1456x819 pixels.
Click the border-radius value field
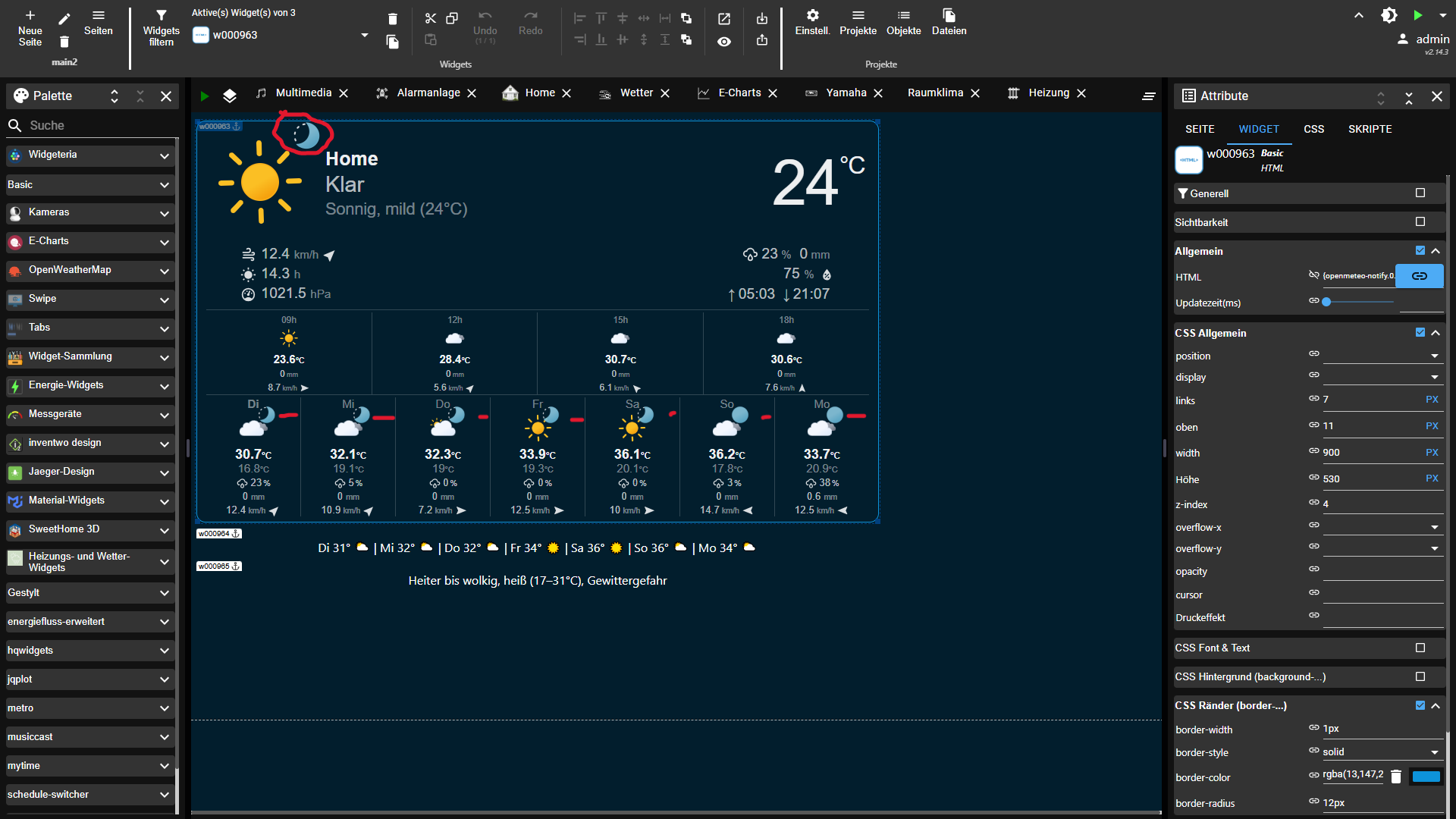coord(1383,803)
